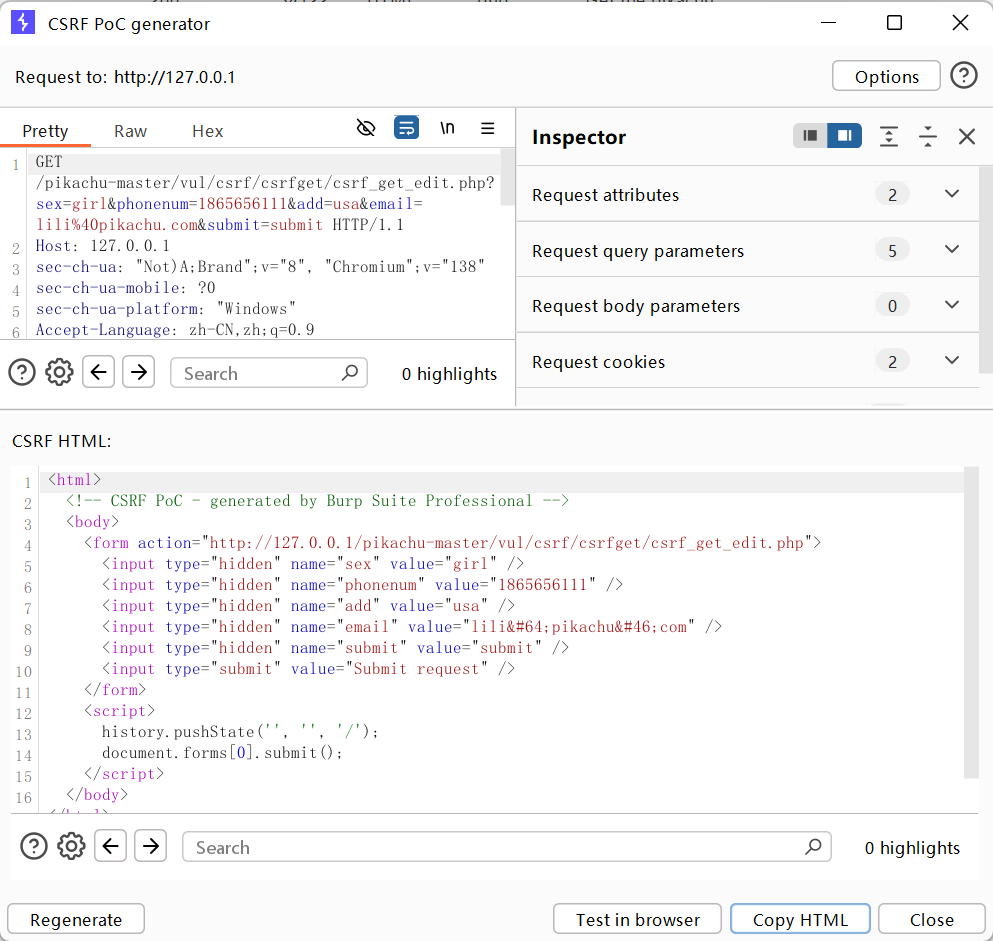Image resolution: width=993 pixels, height=941 pixels.
Task: Click the Request cookies count badge 2
Action: coord(892,361)
